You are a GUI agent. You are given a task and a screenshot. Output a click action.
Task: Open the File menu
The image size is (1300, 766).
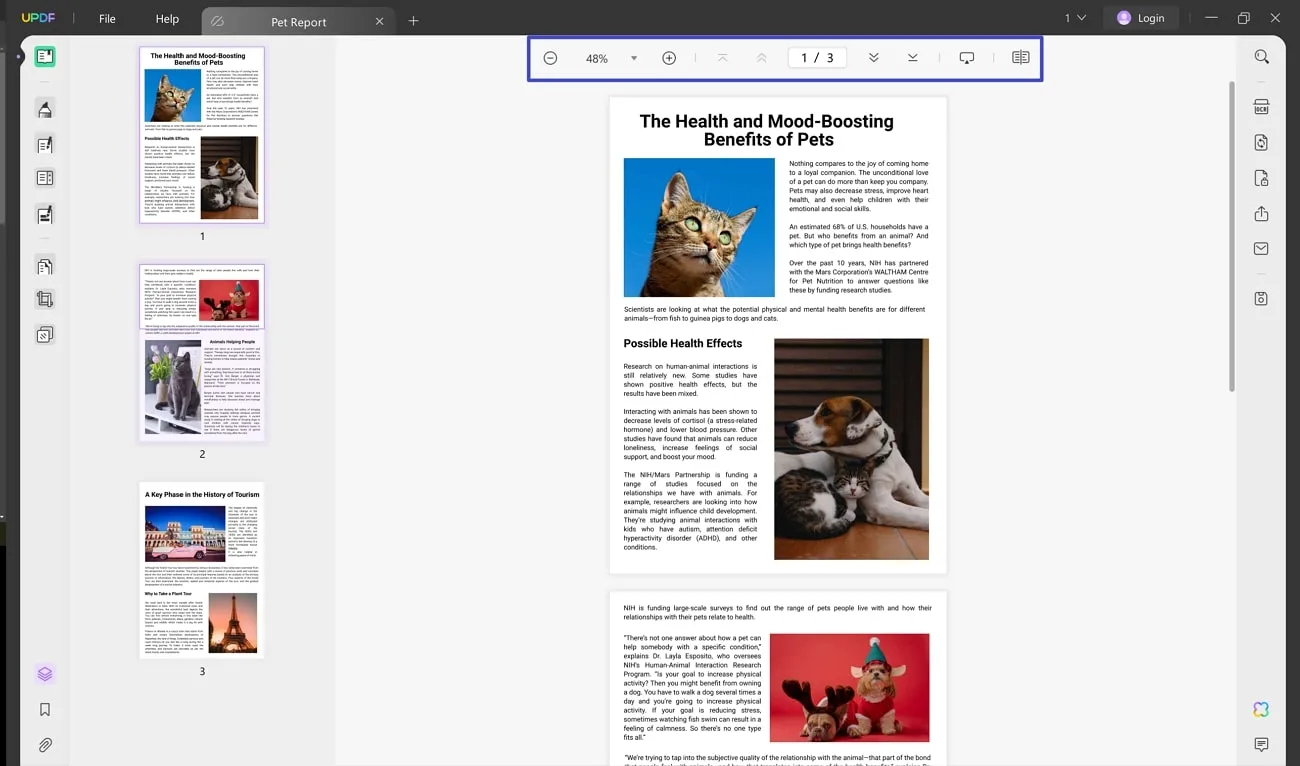[x=107, y=18]
